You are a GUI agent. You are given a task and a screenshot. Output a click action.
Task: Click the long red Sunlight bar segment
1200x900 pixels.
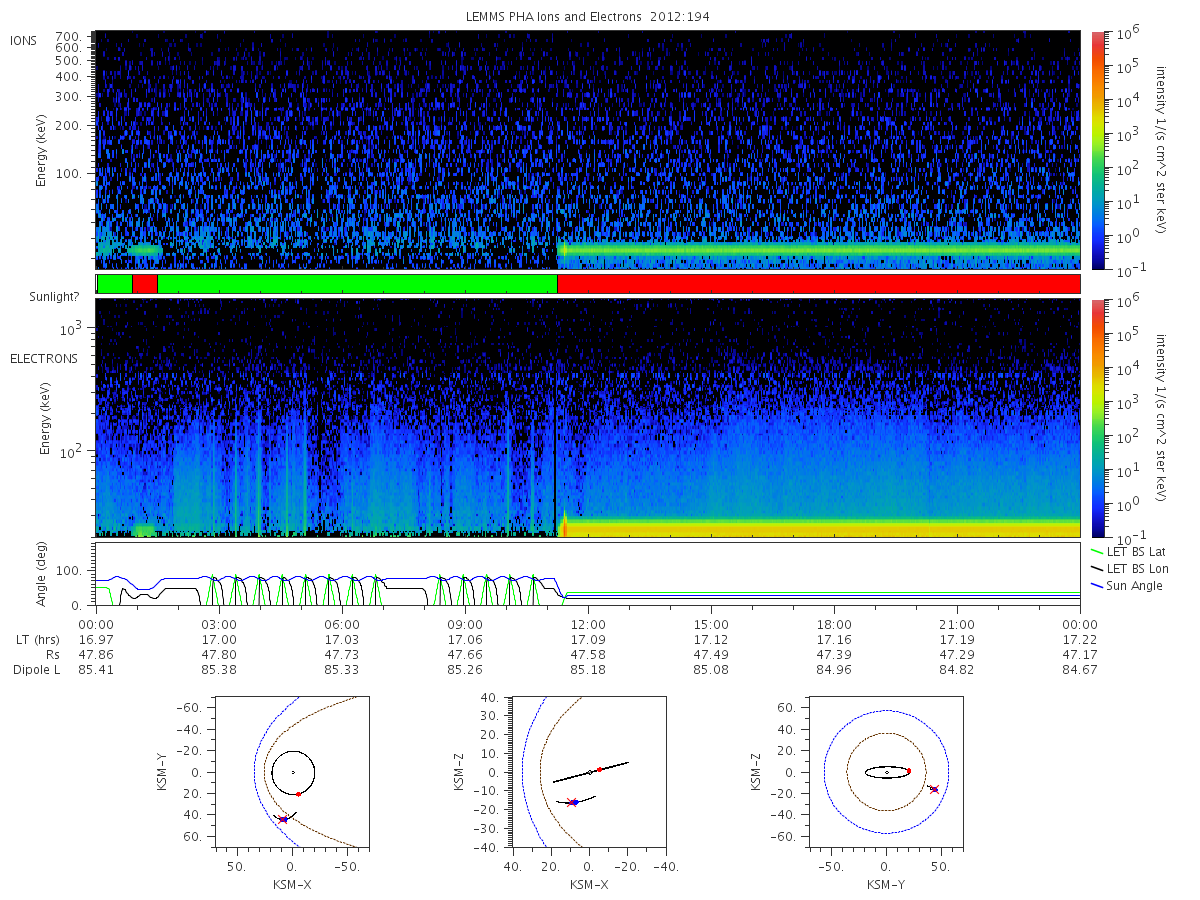(818, 284)
